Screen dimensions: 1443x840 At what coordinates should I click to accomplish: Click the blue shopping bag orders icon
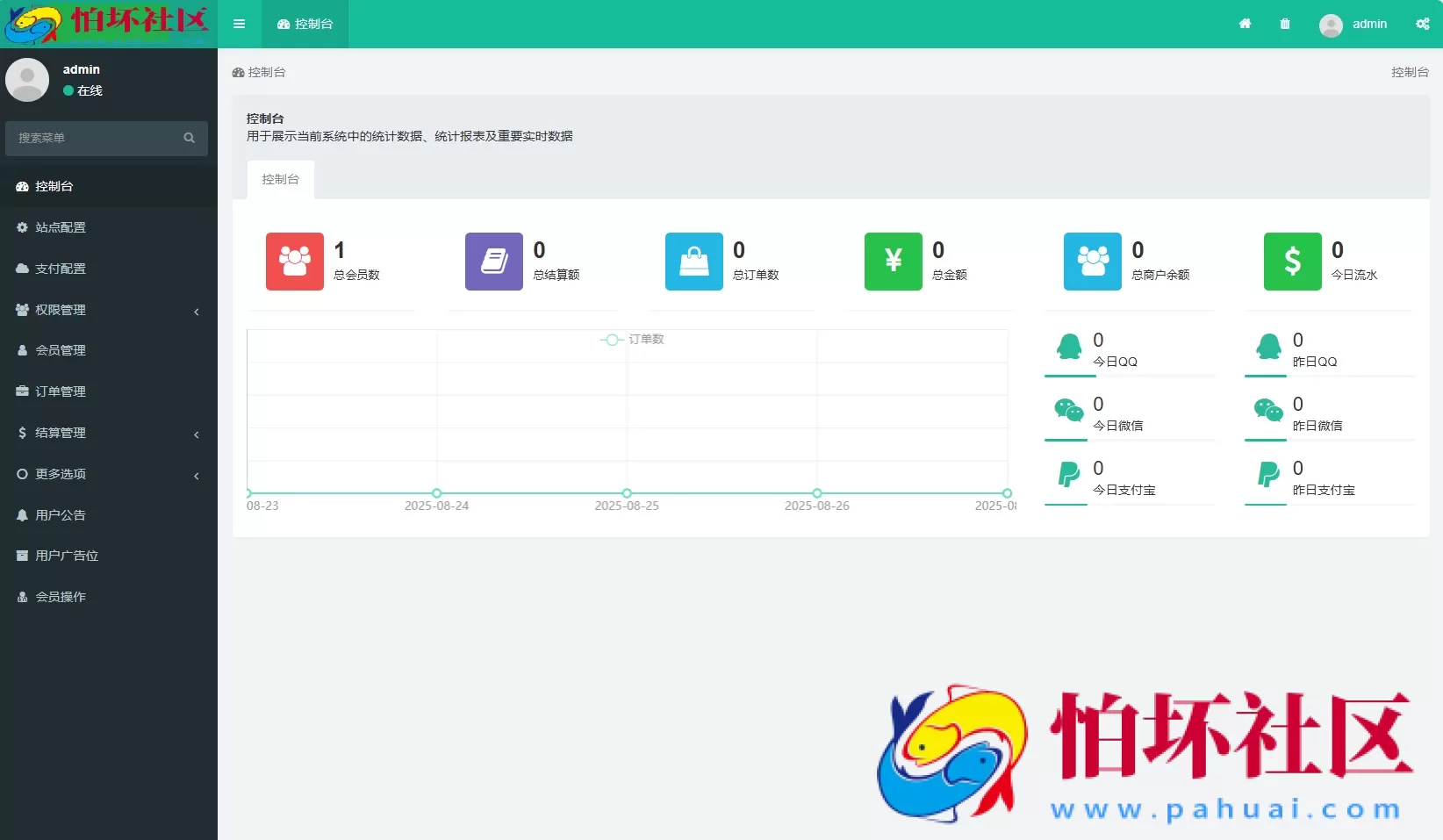tap(693, 261)
